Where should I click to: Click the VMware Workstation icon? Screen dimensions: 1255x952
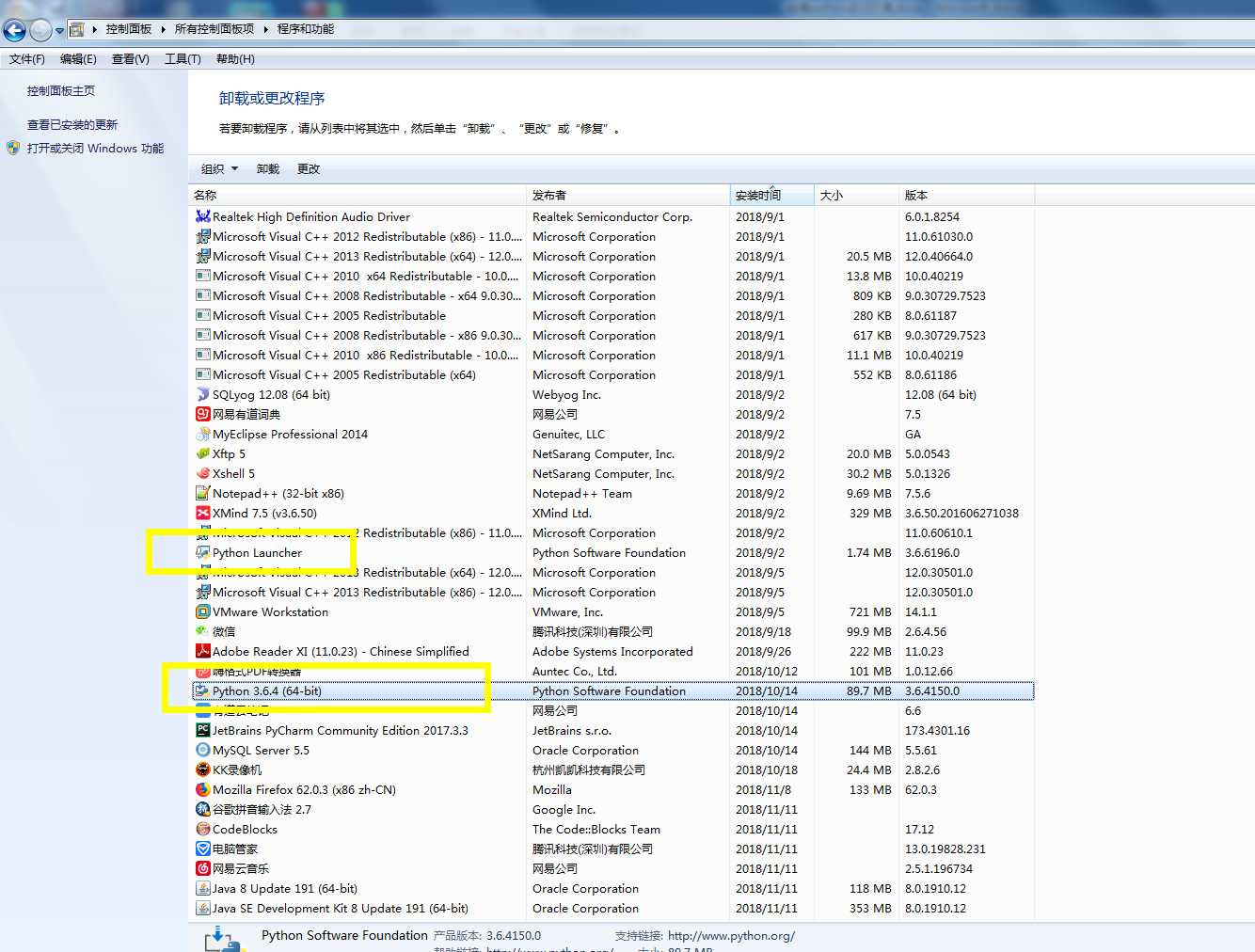[x=202, y=611]
